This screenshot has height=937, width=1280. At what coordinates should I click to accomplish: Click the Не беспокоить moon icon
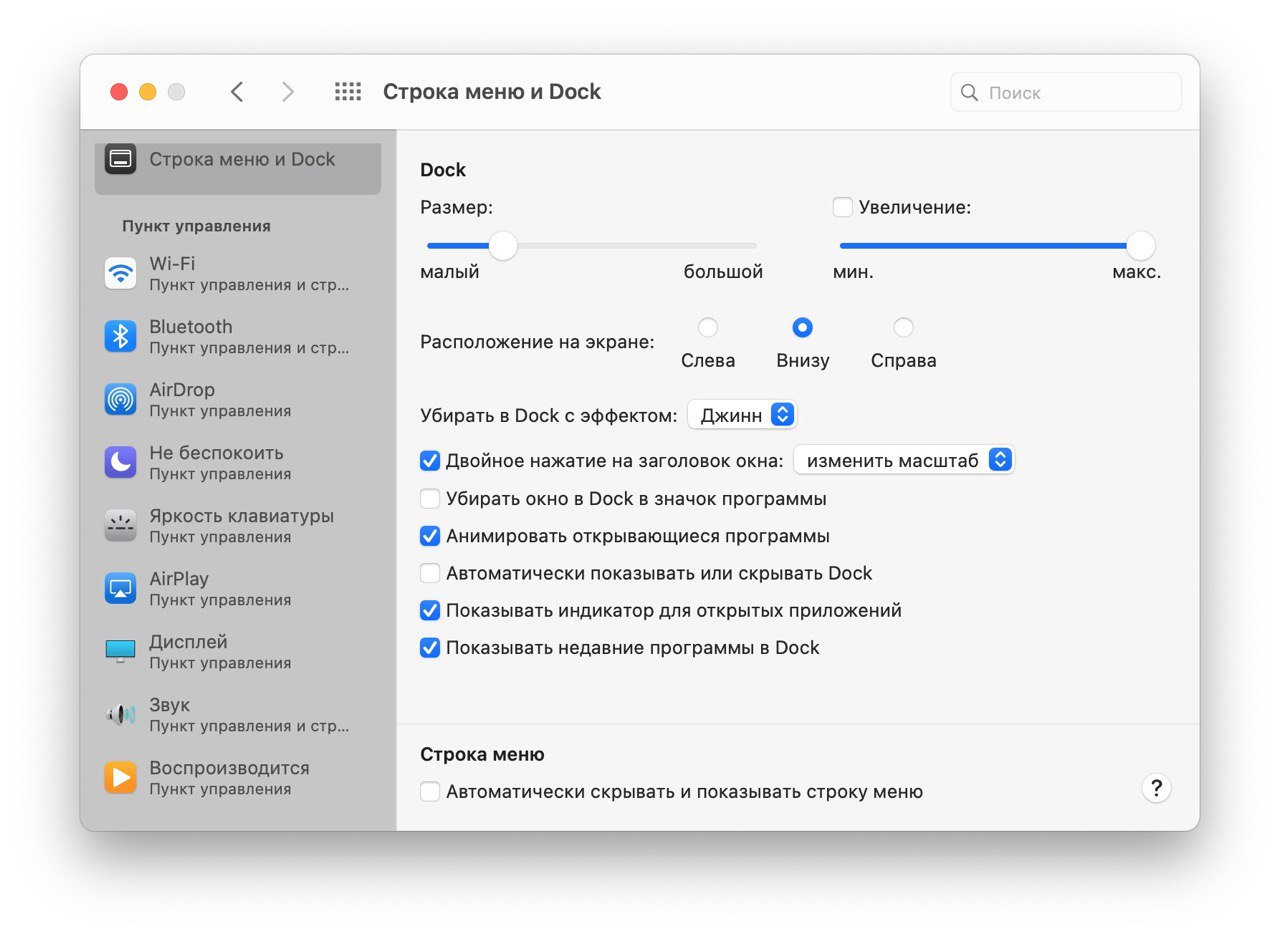[x=120, y=462]
